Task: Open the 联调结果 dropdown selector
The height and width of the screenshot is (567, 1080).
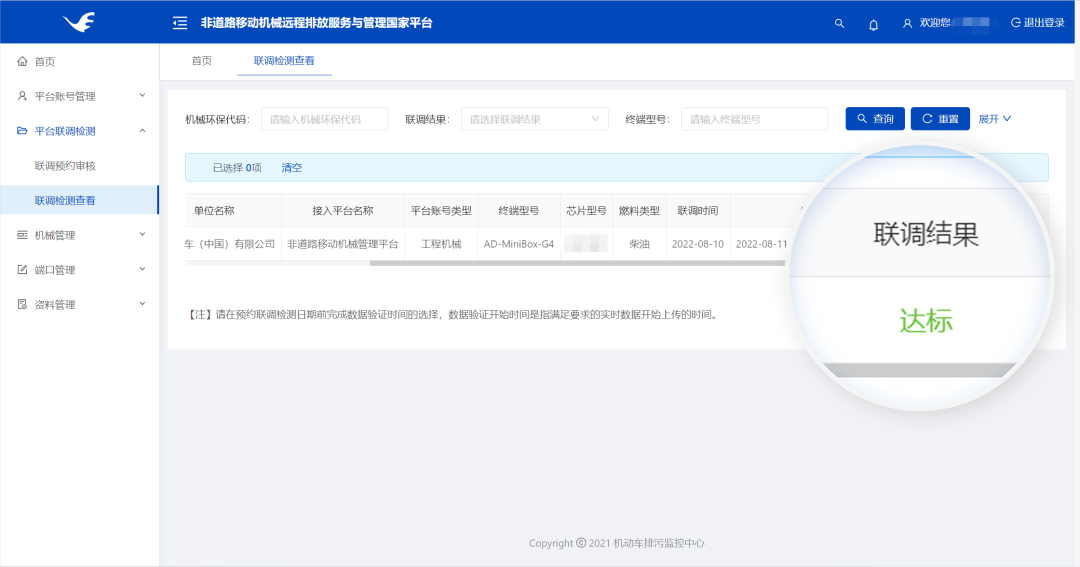Action: [534, 119]
